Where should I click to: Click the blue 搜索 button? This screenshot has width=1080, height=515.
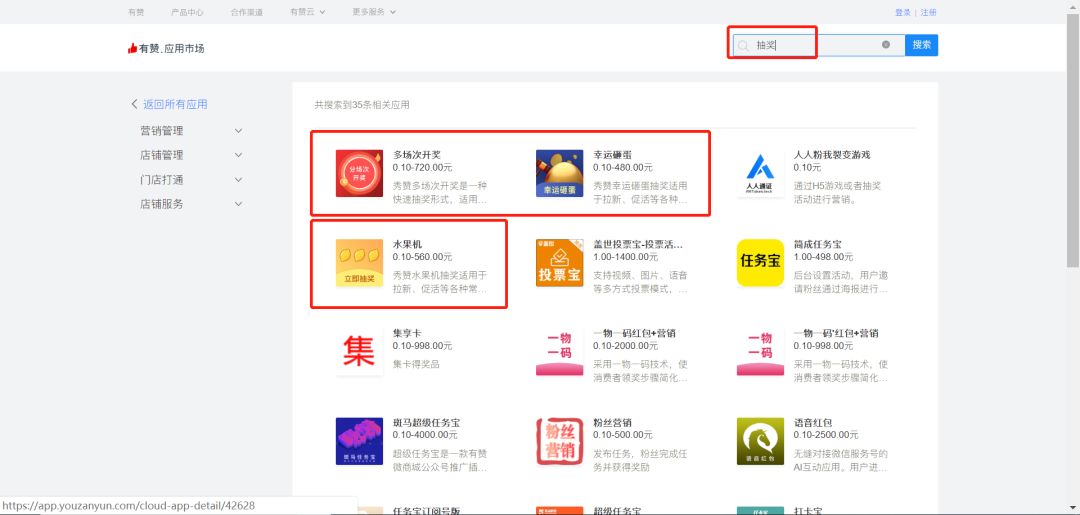922,45
